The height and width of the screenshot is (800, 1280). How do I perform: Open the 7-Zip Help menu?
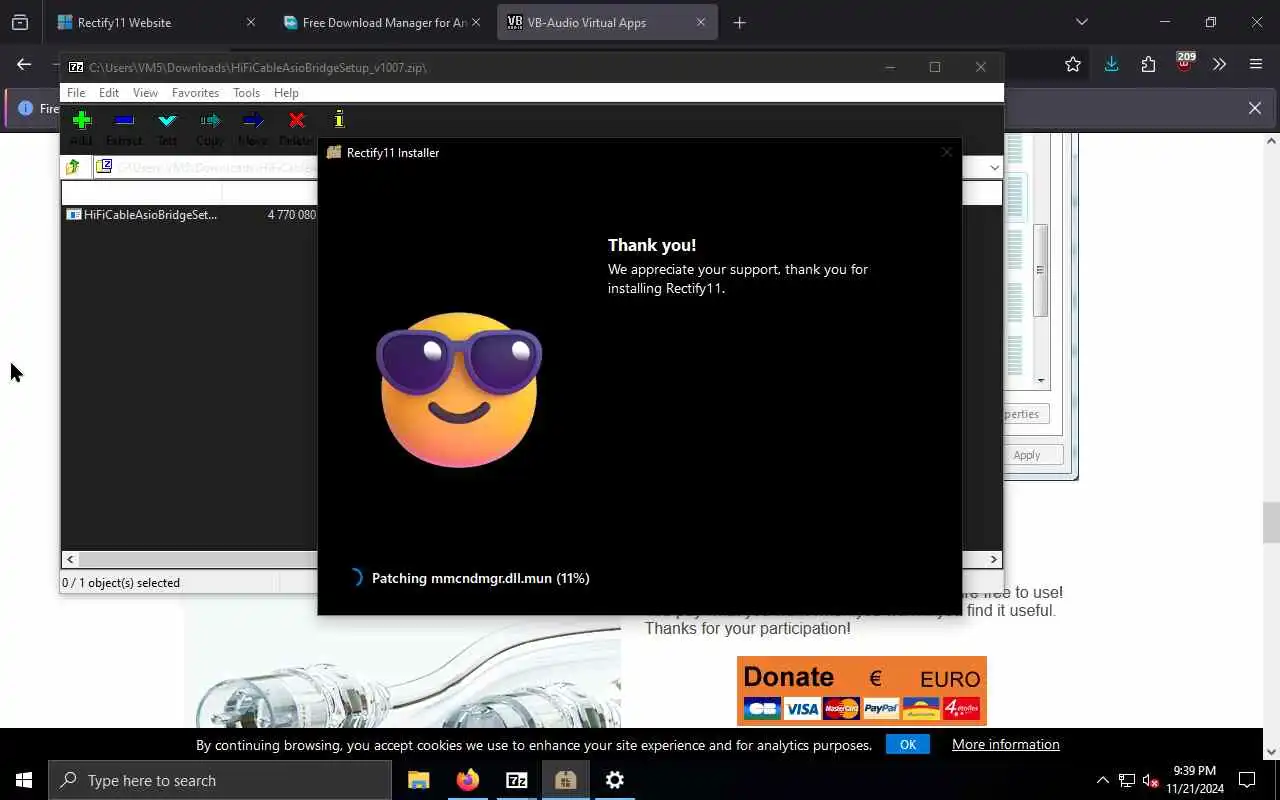(286, 93)
